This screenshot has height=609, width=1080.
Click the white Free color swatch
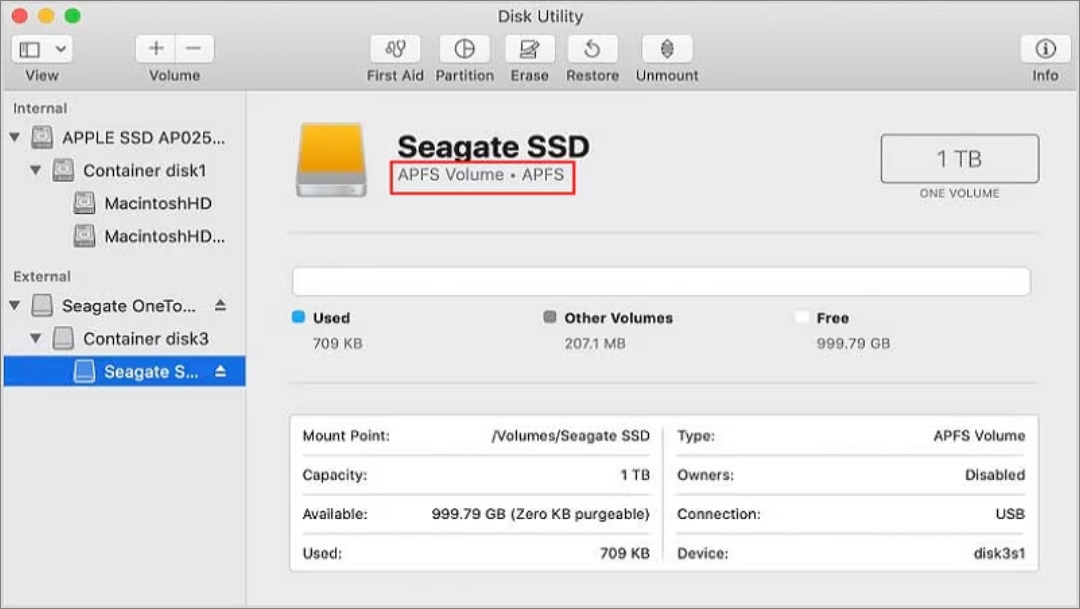[802, 317]
